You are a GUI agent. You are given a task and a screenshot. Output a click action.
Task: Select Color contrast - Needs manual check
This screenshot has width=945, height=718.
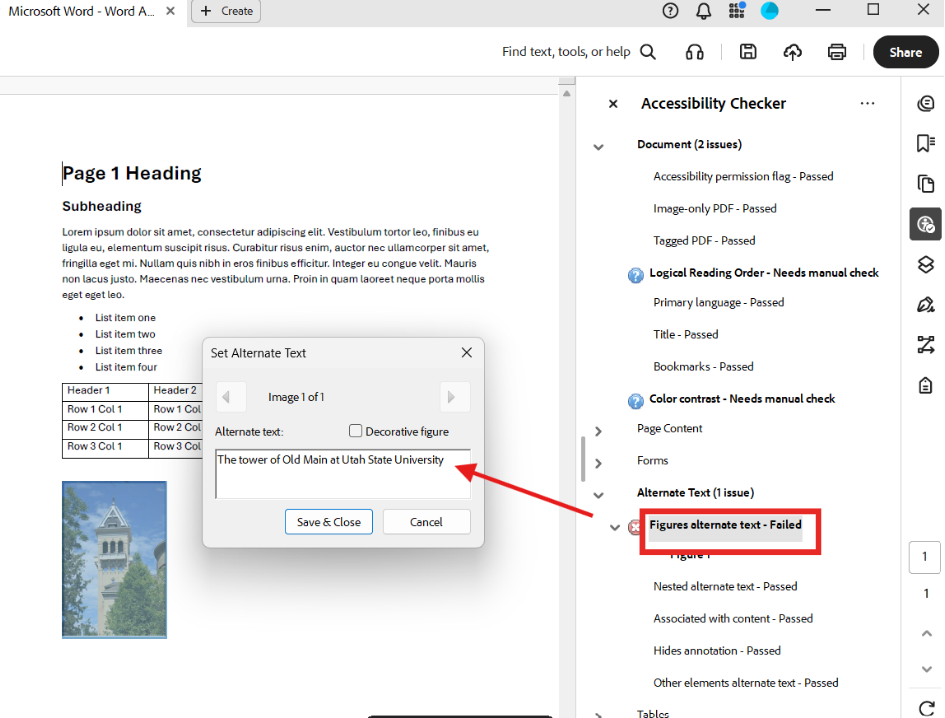(742, 398)
